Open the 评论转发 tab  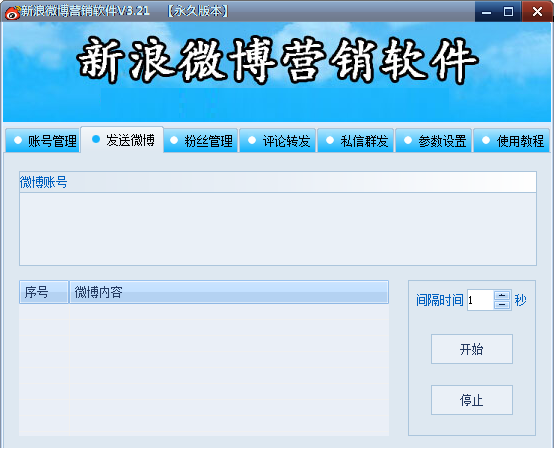(278, 141)
